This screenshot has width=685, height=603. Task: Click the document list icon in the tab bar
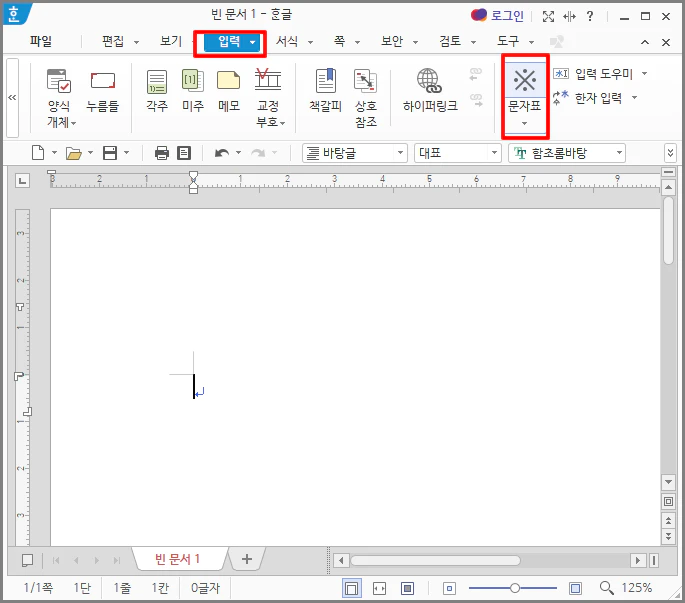click(x=28, y=560)
